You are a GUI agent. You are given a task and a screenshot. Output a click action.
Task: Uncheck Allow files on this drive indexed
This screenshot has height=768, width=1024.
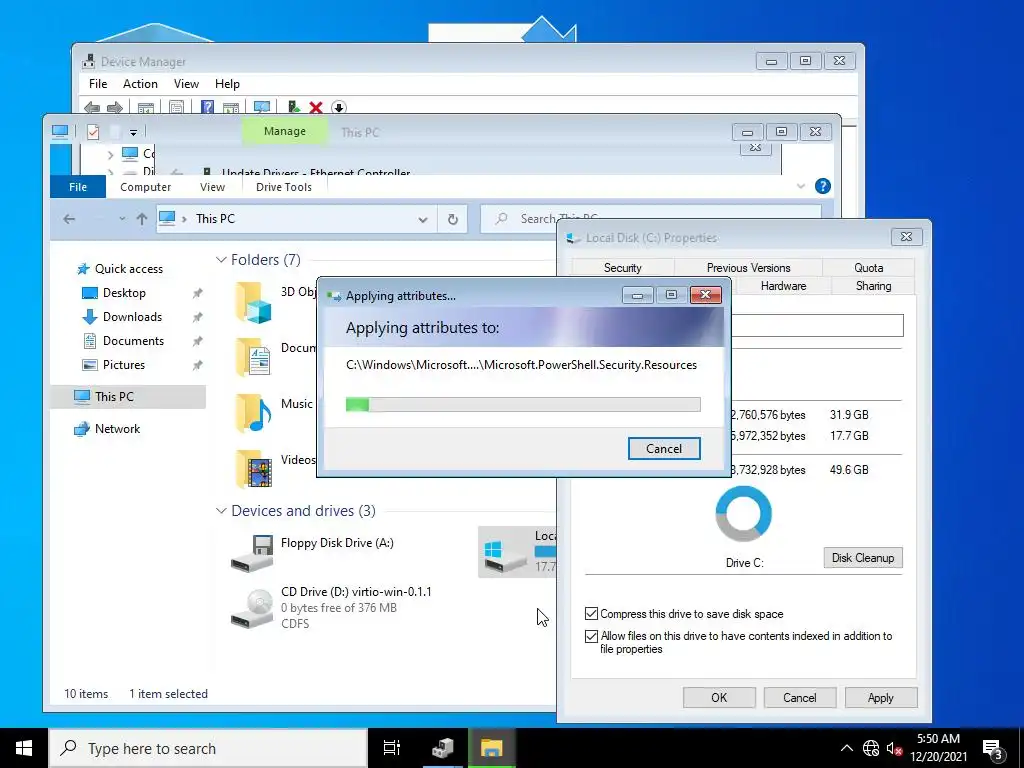coord(591,636)
